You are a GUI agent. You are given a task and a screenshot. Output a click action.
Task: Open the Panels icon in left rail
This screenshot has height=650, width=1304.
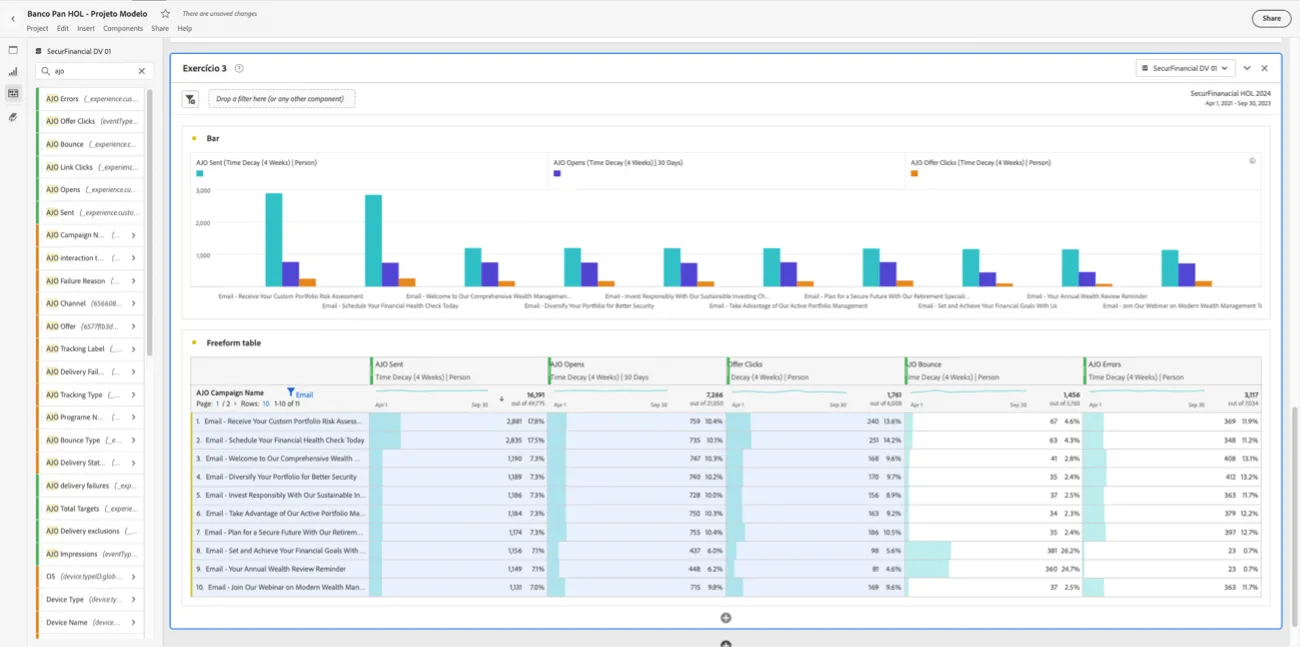coord(13,50)
